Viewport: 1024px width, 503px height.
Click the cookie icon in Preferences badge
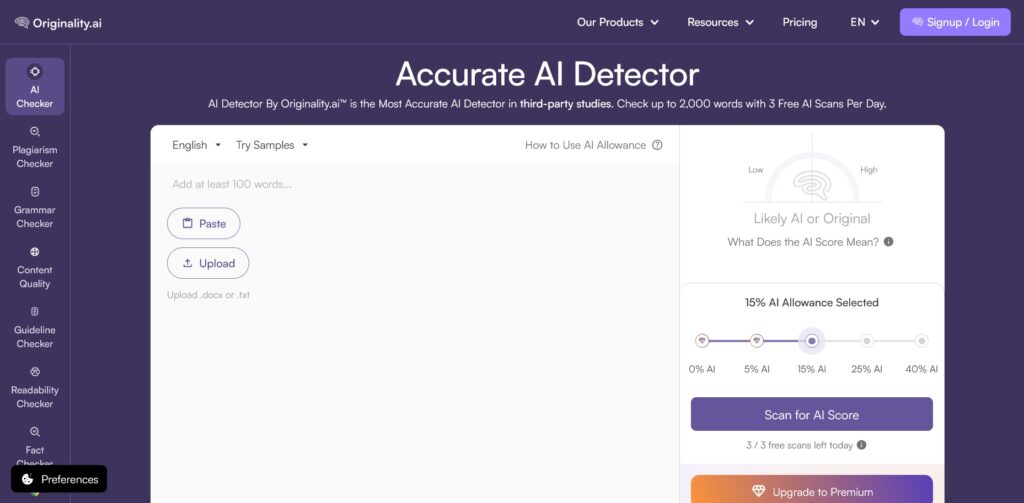pyautogui.click(x=27, y=479)
